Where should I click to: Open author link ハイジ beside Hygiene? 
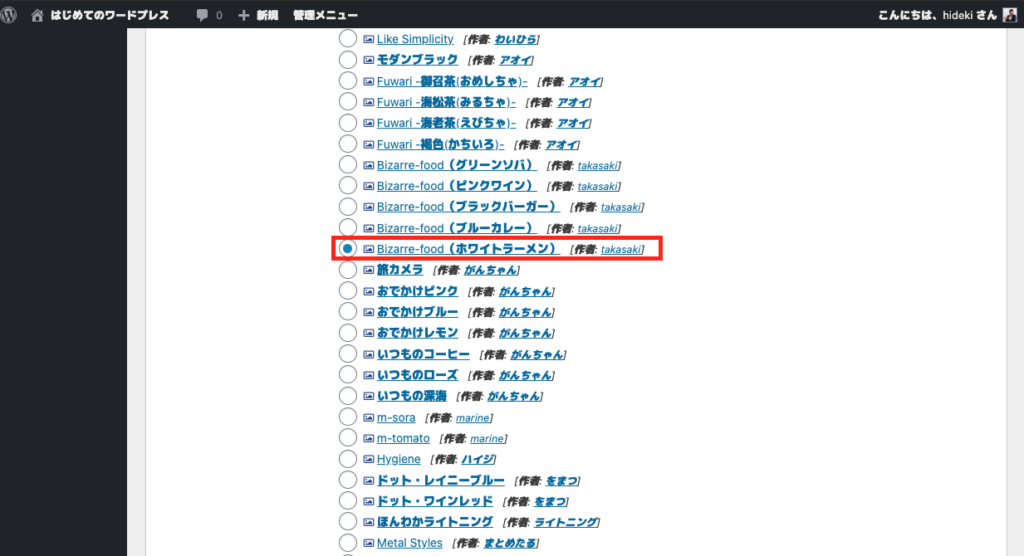477,459
